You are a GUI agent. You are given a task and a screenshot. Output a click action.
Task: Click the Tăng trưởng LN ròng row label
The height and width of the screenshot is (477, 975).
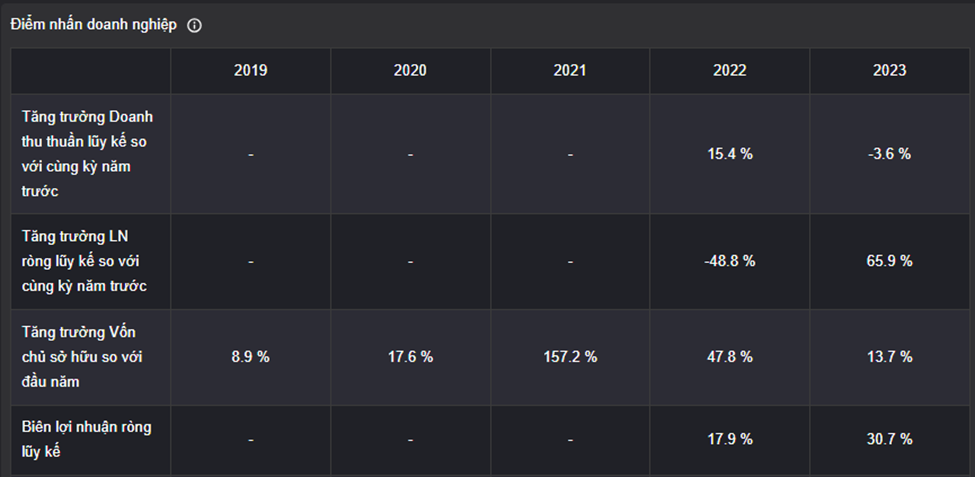(84, 262)
